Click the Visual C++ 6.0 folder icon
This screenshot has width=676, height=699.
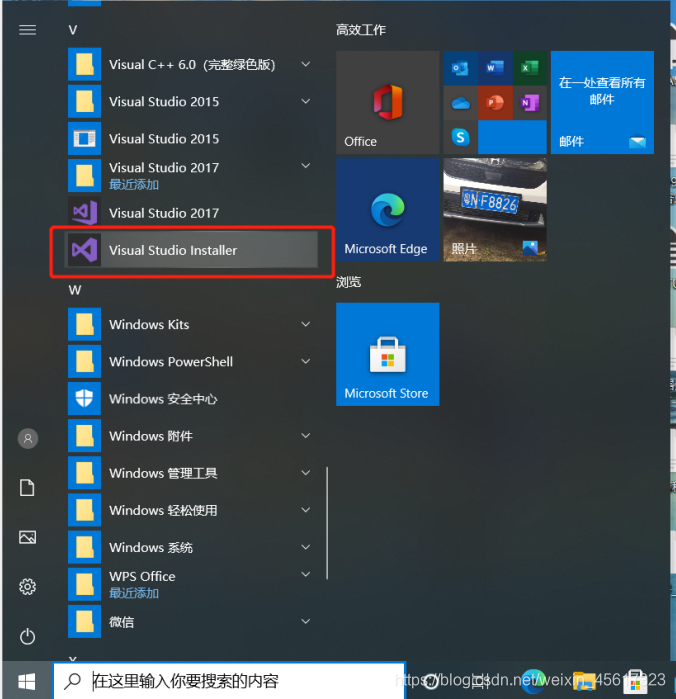pyautogui.click(x=84, y=64)
